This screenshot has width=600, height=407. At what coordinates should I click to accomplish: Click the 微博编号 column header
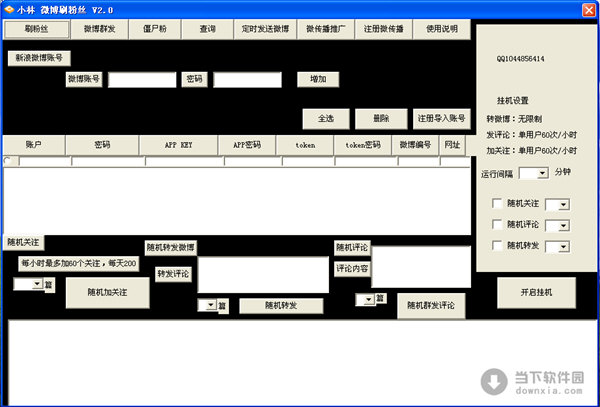416,145
